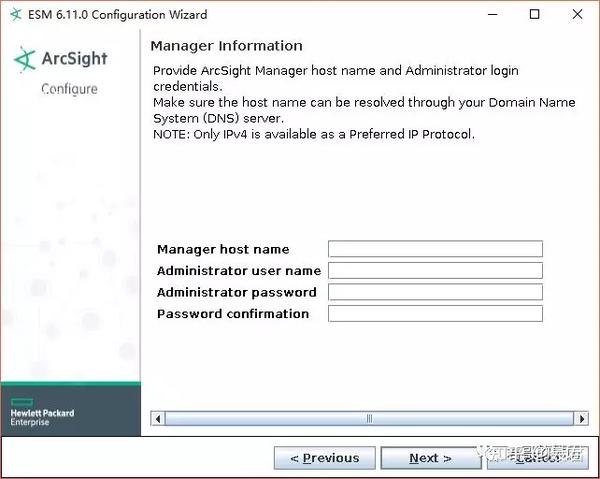
Task: Focus the Manager host name field
Action: point(435,249)
